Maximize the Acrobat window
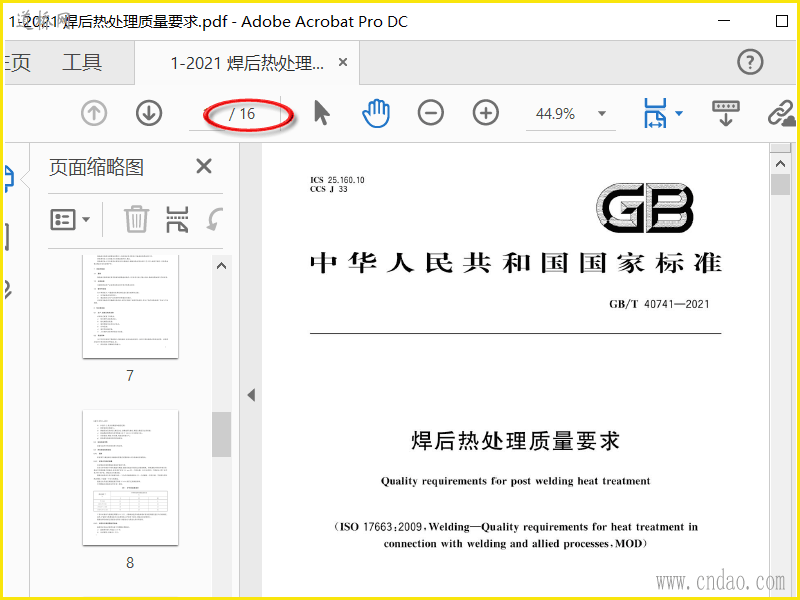 click(x=782, y=21)
